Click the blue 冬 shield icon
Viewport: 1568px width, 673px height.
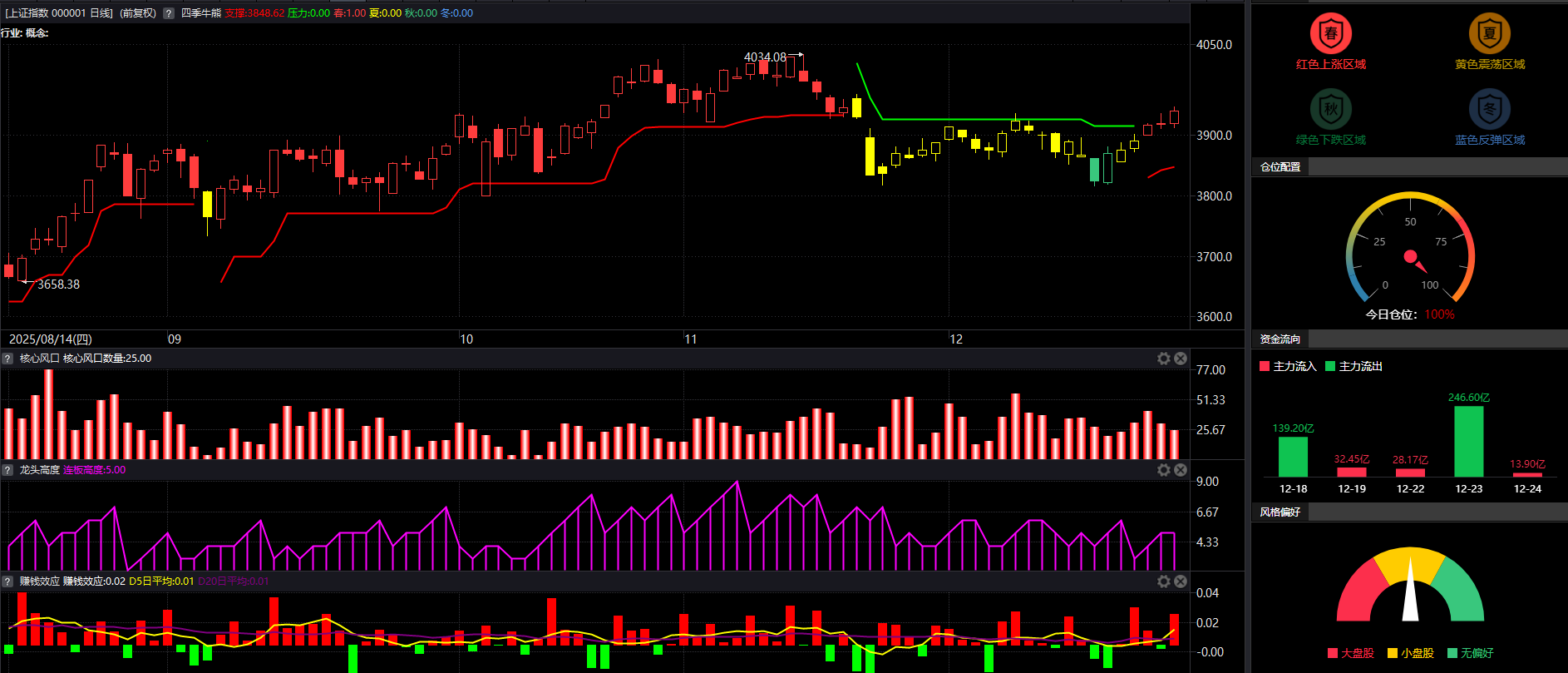click(1490, 109)
